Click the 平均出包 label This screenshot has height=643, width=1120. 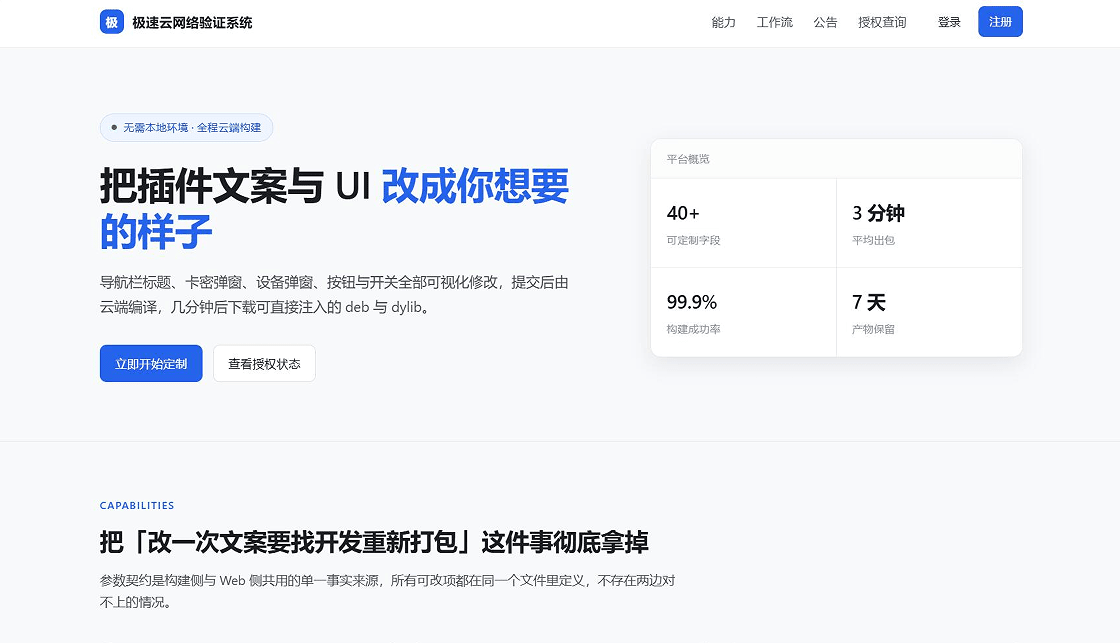[x=873, y=240]
